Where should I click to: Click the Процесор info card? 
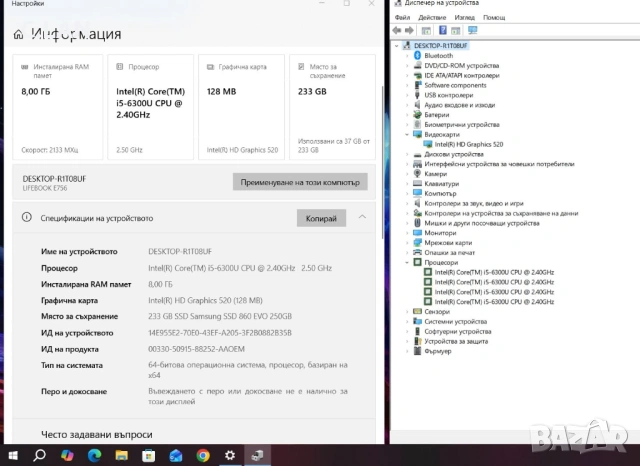(x=151, y=107)
